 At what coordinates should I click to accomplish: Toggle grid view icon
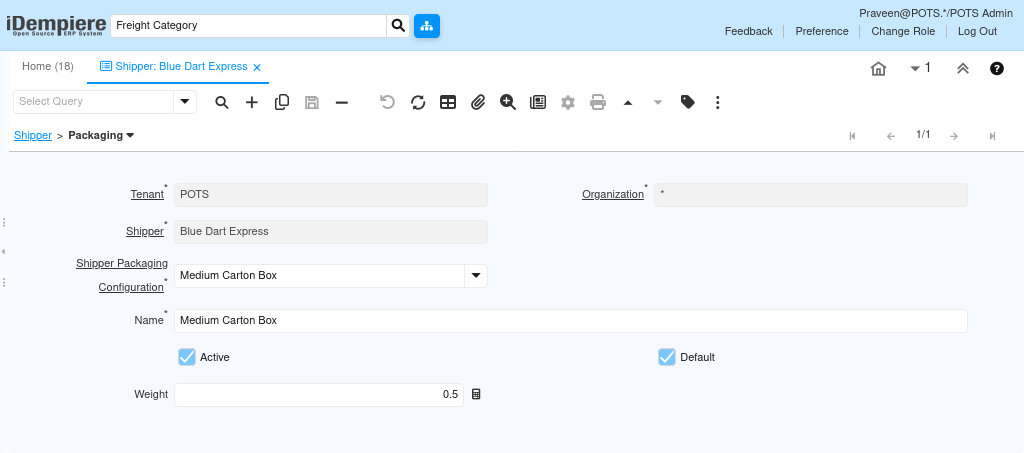(x=448, y=102)
